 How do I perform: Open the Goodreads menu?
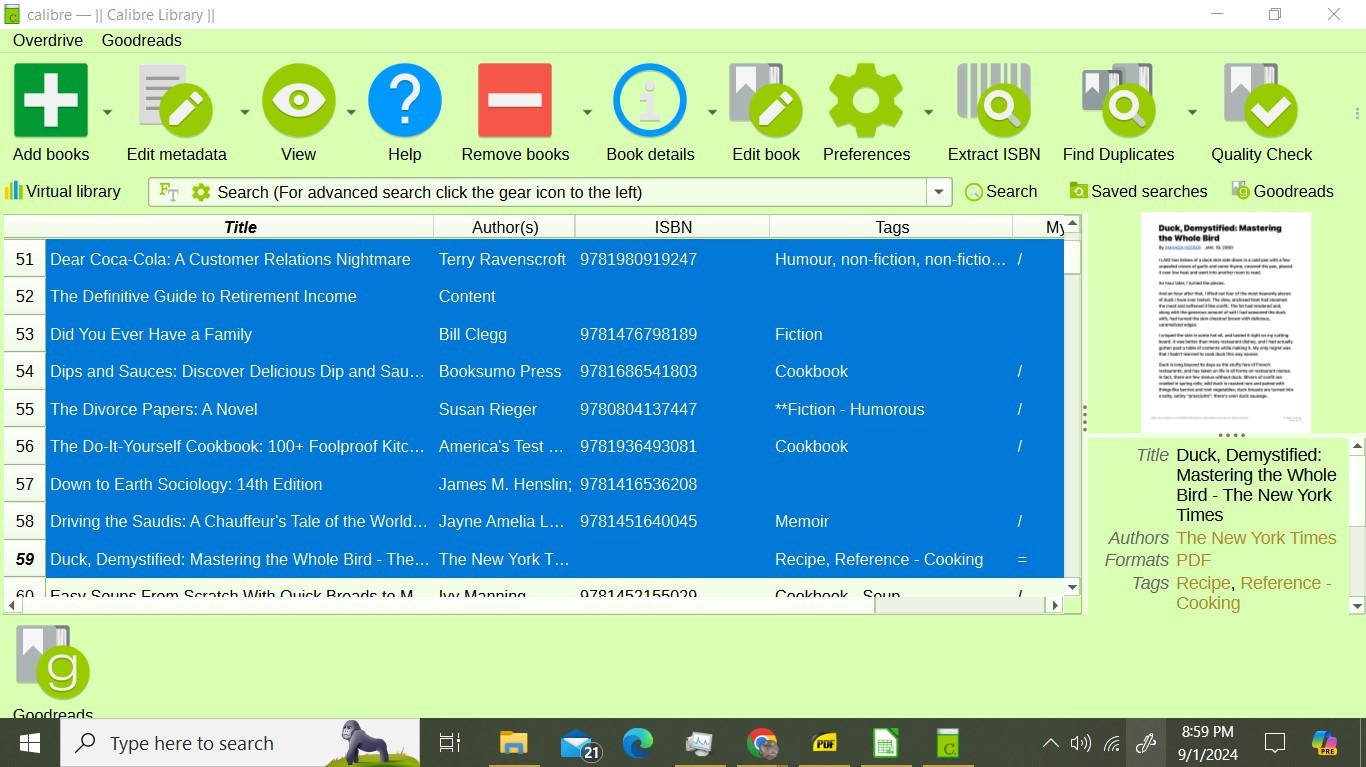point(142,40)
